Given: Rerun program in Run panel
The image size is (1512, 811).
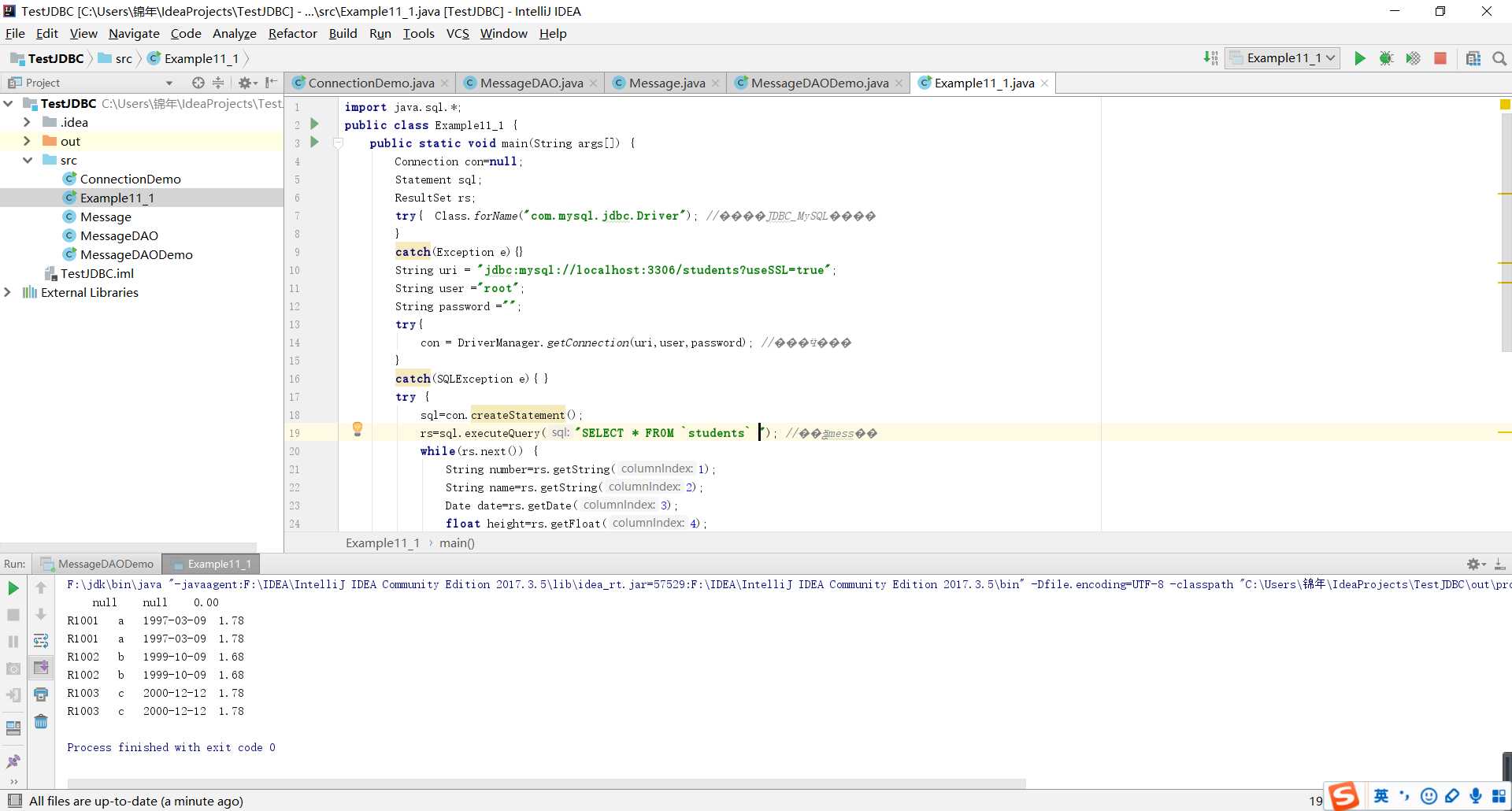Looking at the screenshot, I should (x=13, y=588).
